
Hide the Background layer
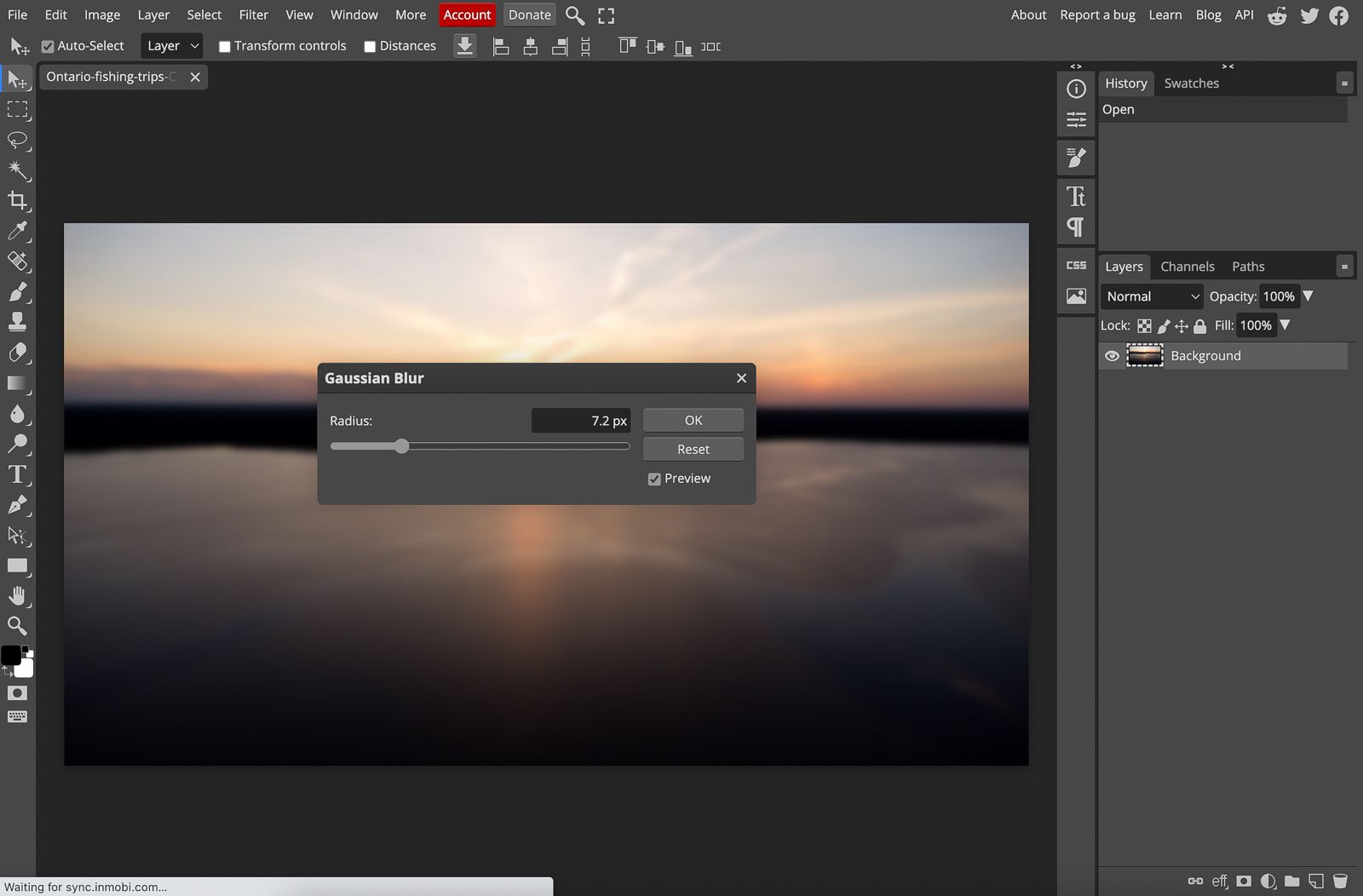click(1112, 356)
